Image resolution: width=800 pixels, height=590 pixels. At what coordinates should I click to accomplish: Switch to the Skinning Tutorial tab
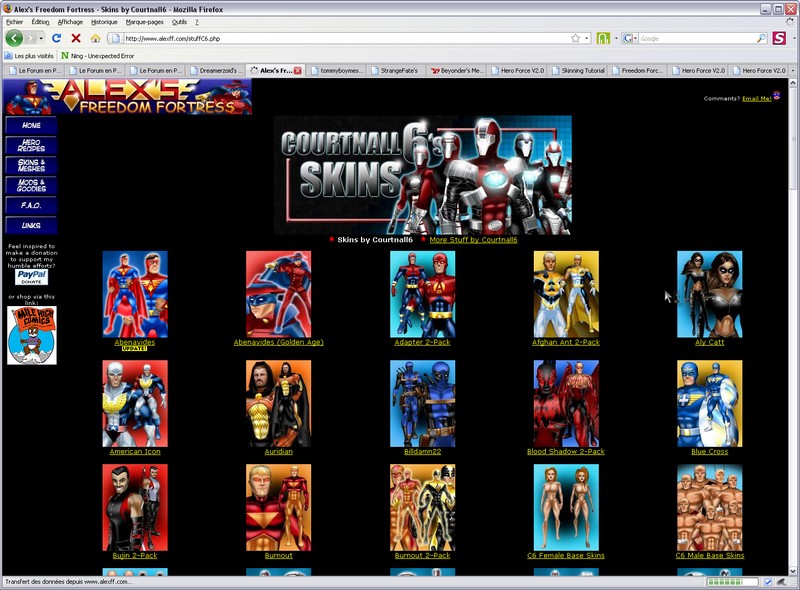579,71
